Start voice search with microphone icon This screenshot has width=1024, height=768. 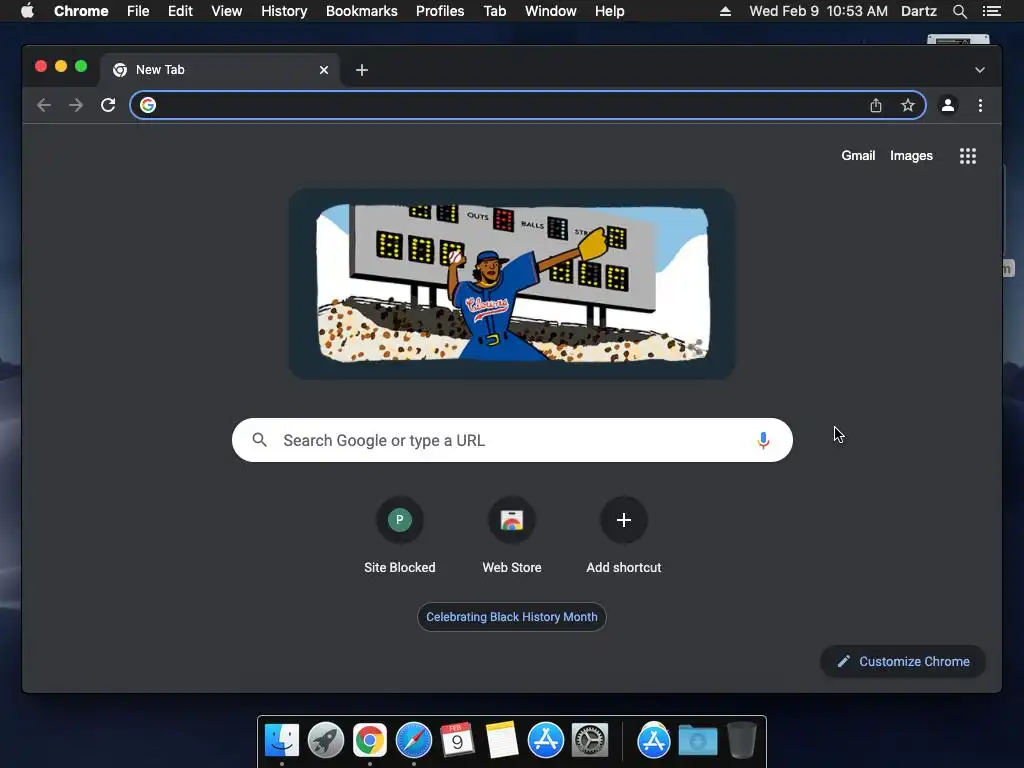point(763,440)
